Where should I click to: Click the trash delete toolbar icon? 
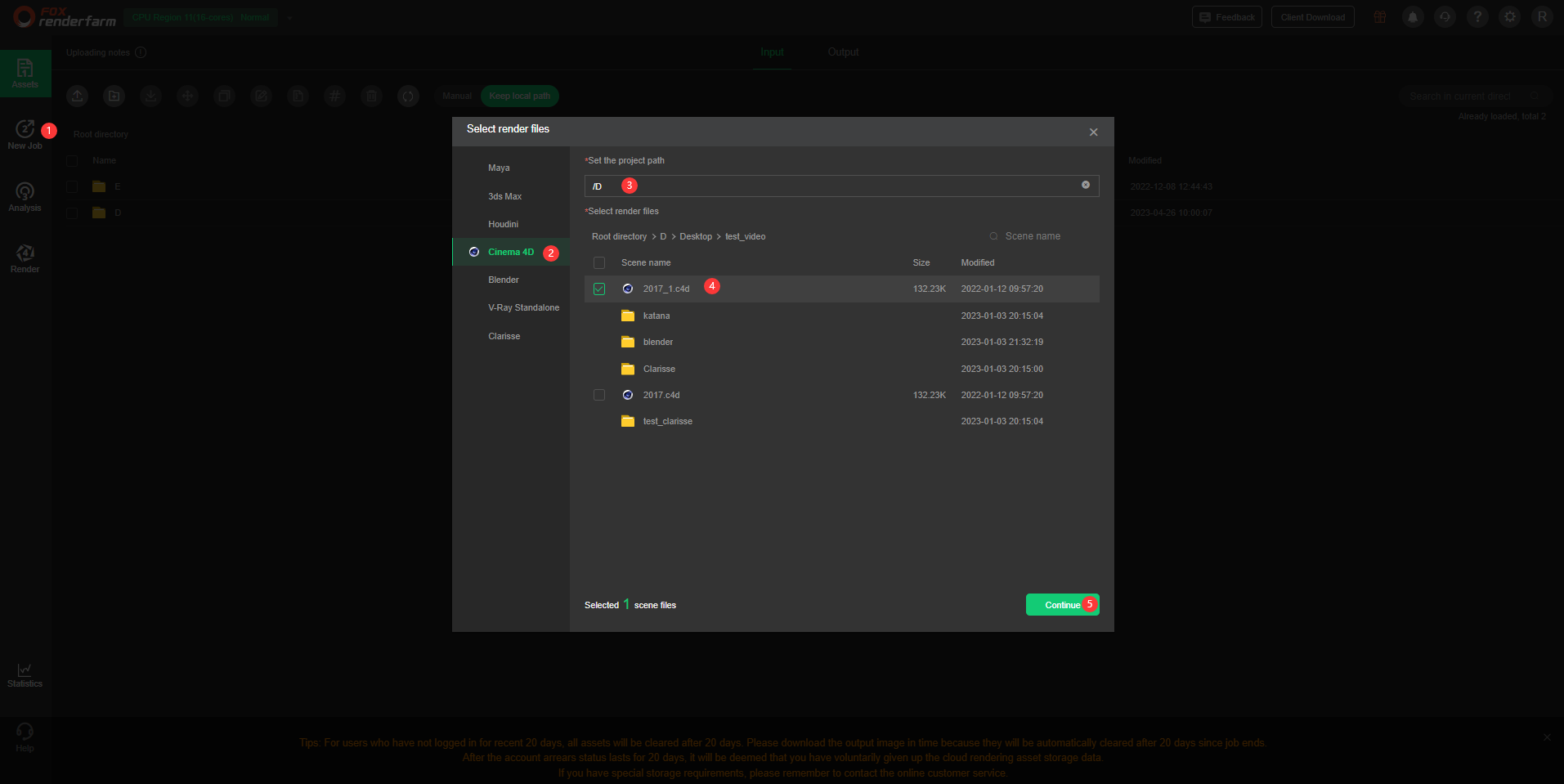tap(372, 96)
